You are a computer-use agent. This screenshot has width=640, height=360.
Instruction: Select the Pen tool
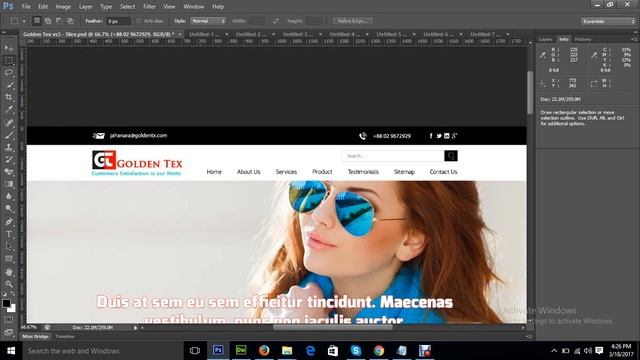point(9,222)
